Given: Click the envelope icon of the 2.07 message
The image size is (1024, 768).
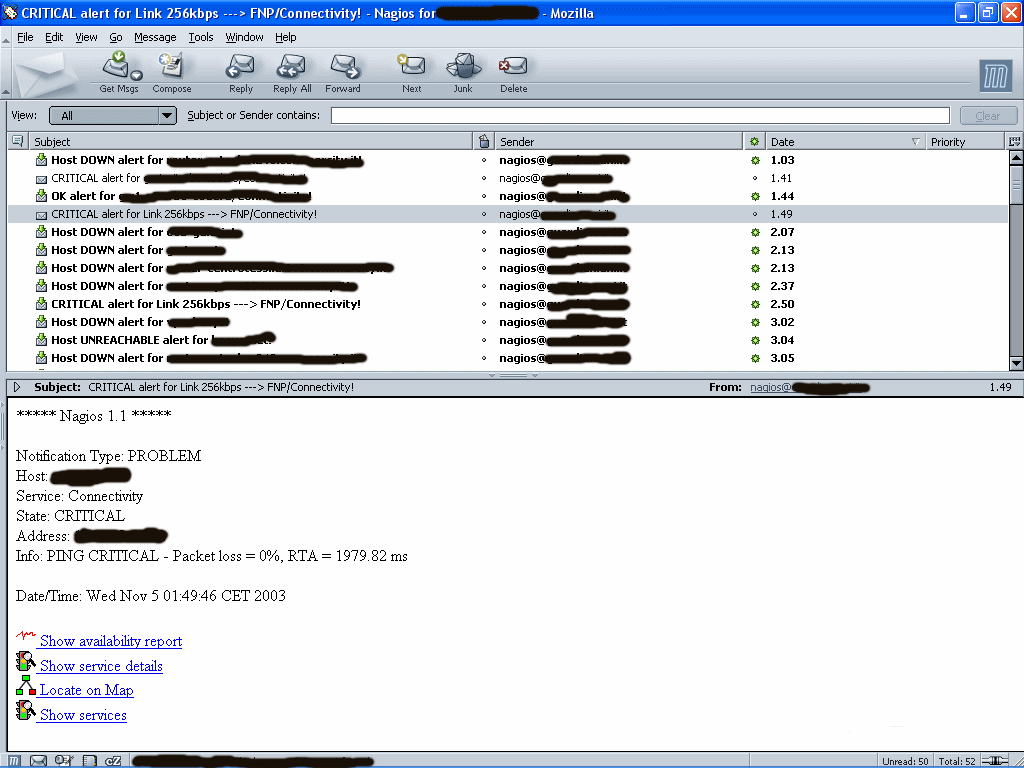Looking at the screenshot, I should (41, 232).
